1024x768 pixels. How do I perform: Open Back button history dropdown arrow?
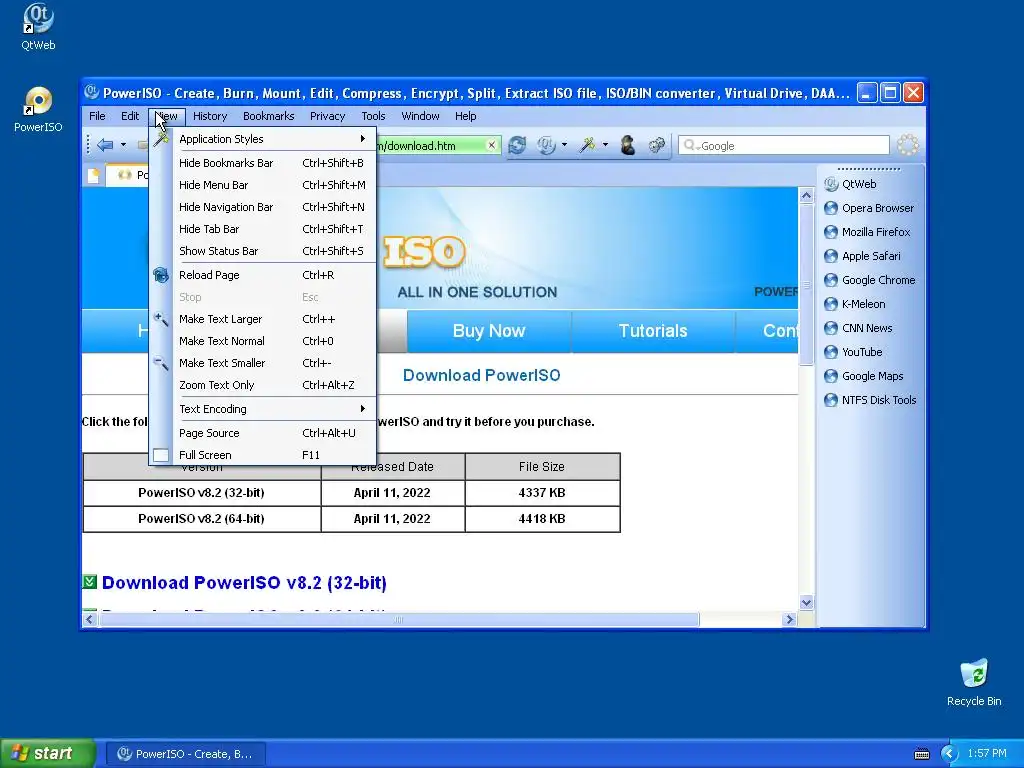click(123, 145)
